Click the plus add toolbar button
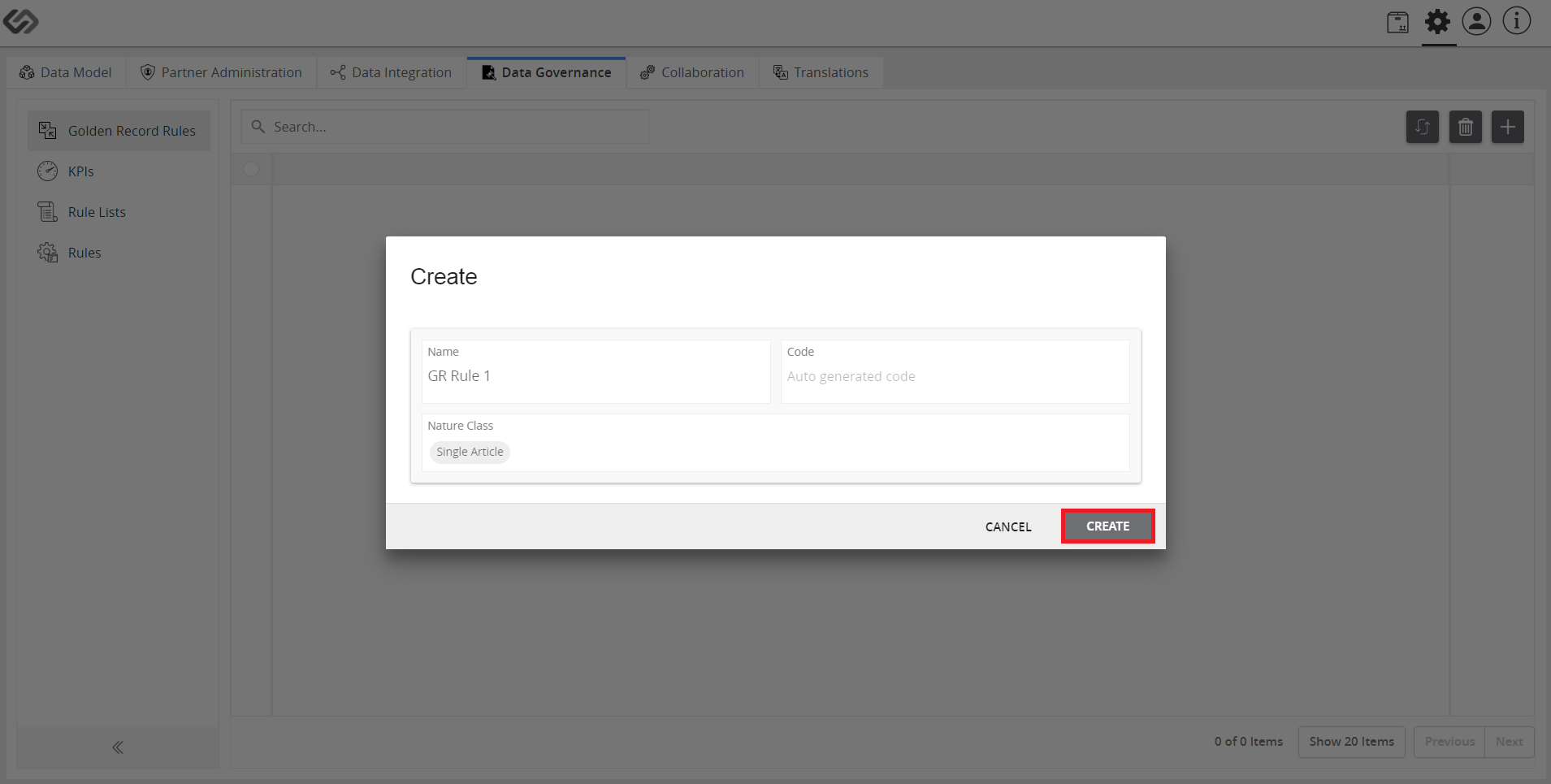This screenshot has height=784, width=1551. click(1508, 127)
